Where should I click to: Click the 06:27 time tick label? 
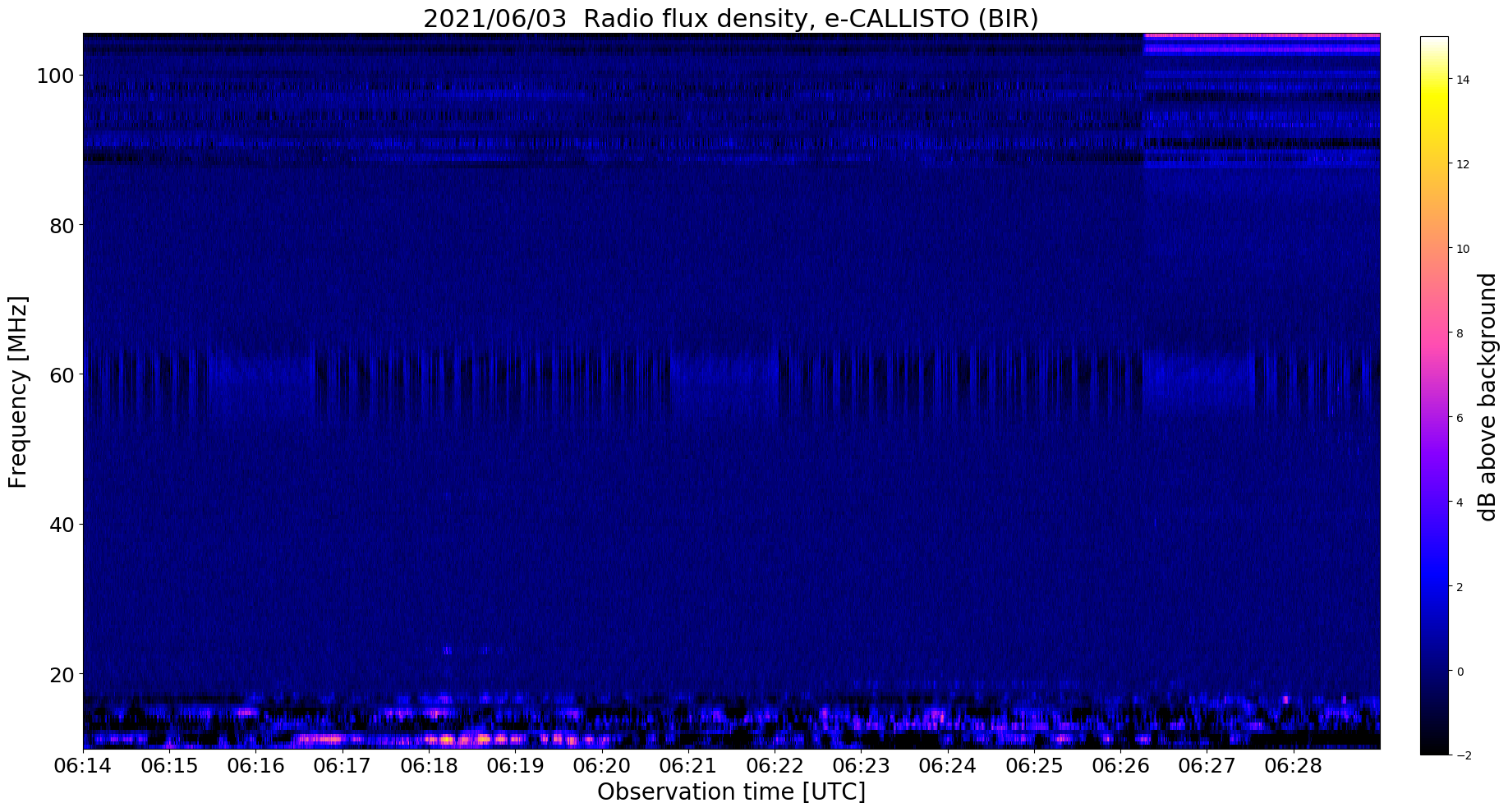pyautogui.click(x=1207, y=766)
